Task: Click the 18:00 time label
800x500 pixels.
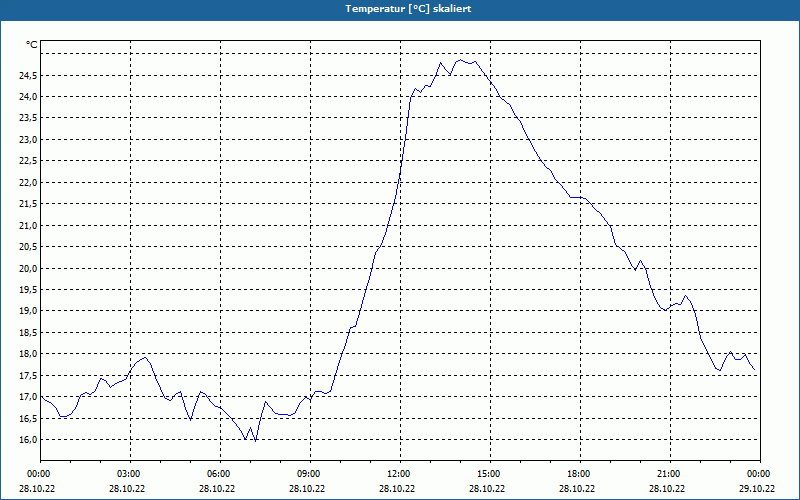Action: [x=580, y=474]
